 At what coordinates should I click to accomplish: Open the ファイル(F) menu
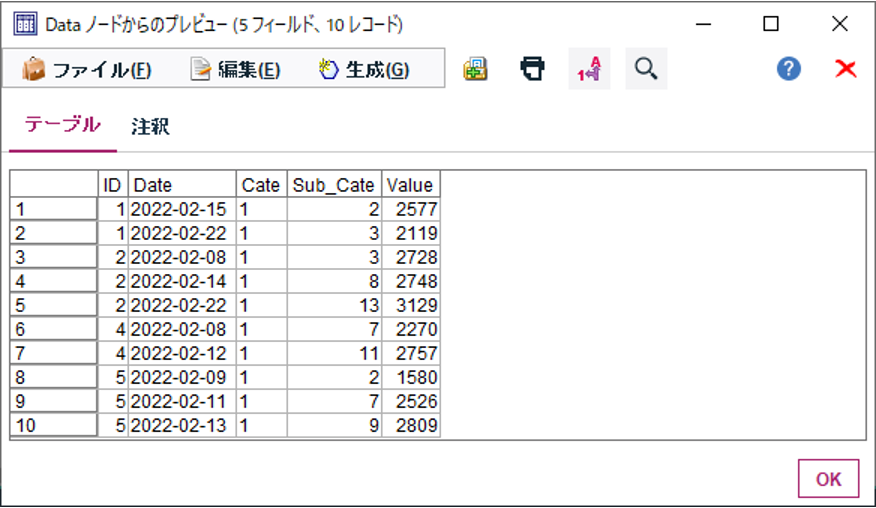87,69
